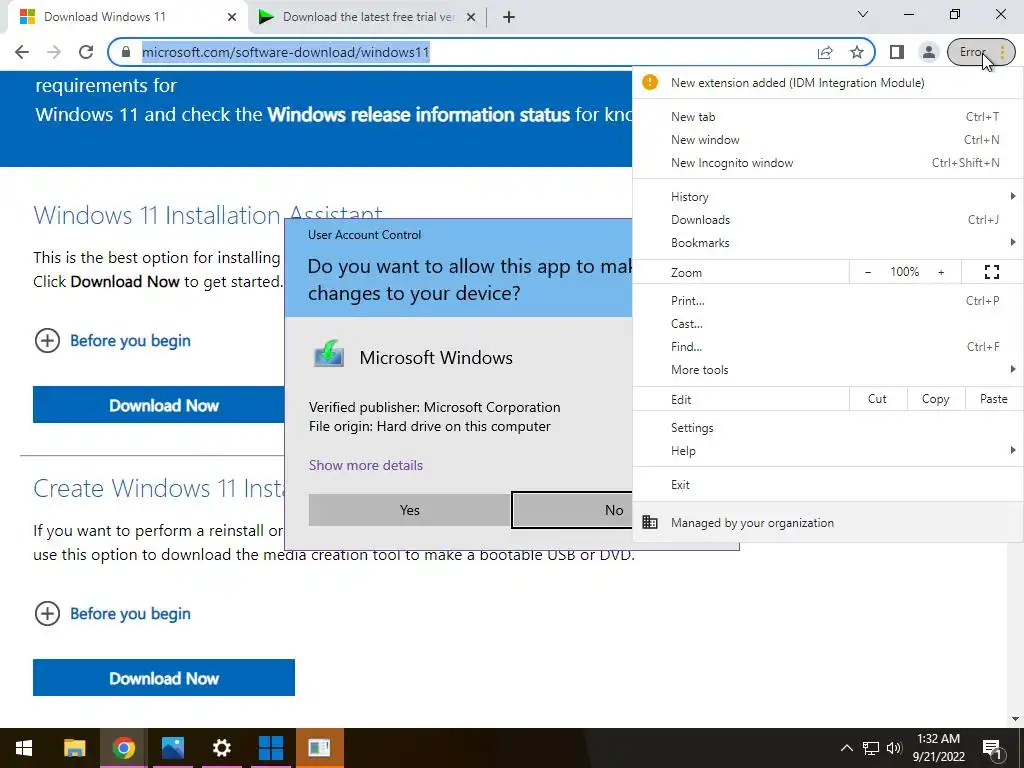This screenshot has height=768, width=1024.
Task: Open New Incognito window
Action: pos(827,163)
